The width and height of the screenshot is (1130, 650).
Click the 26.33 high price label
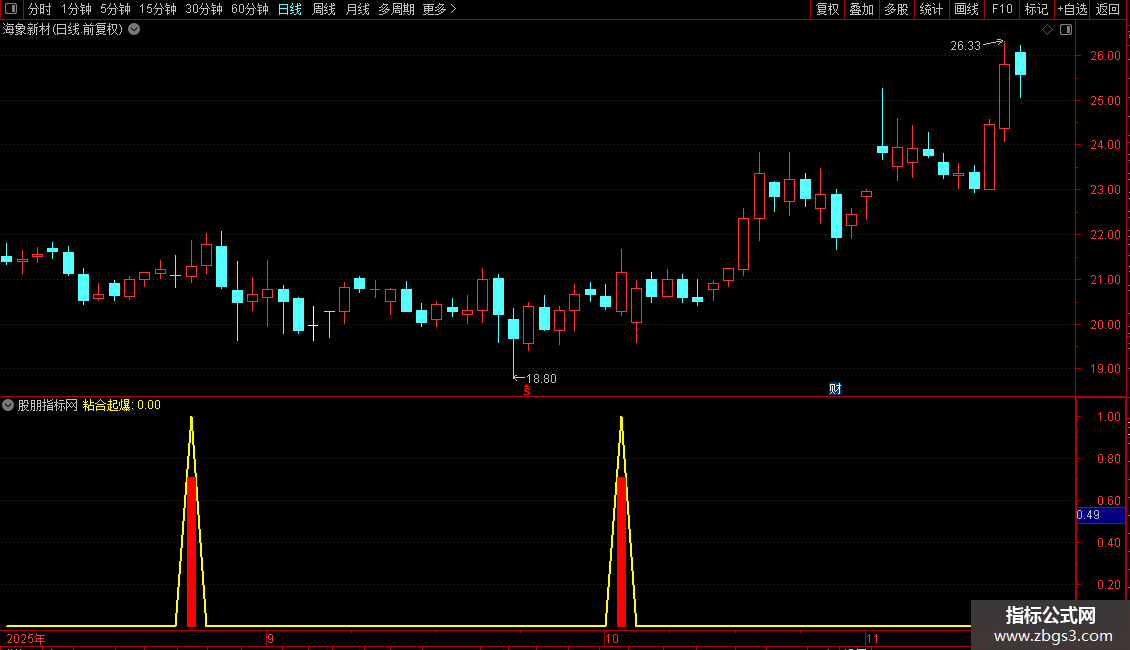pos(966,46)
